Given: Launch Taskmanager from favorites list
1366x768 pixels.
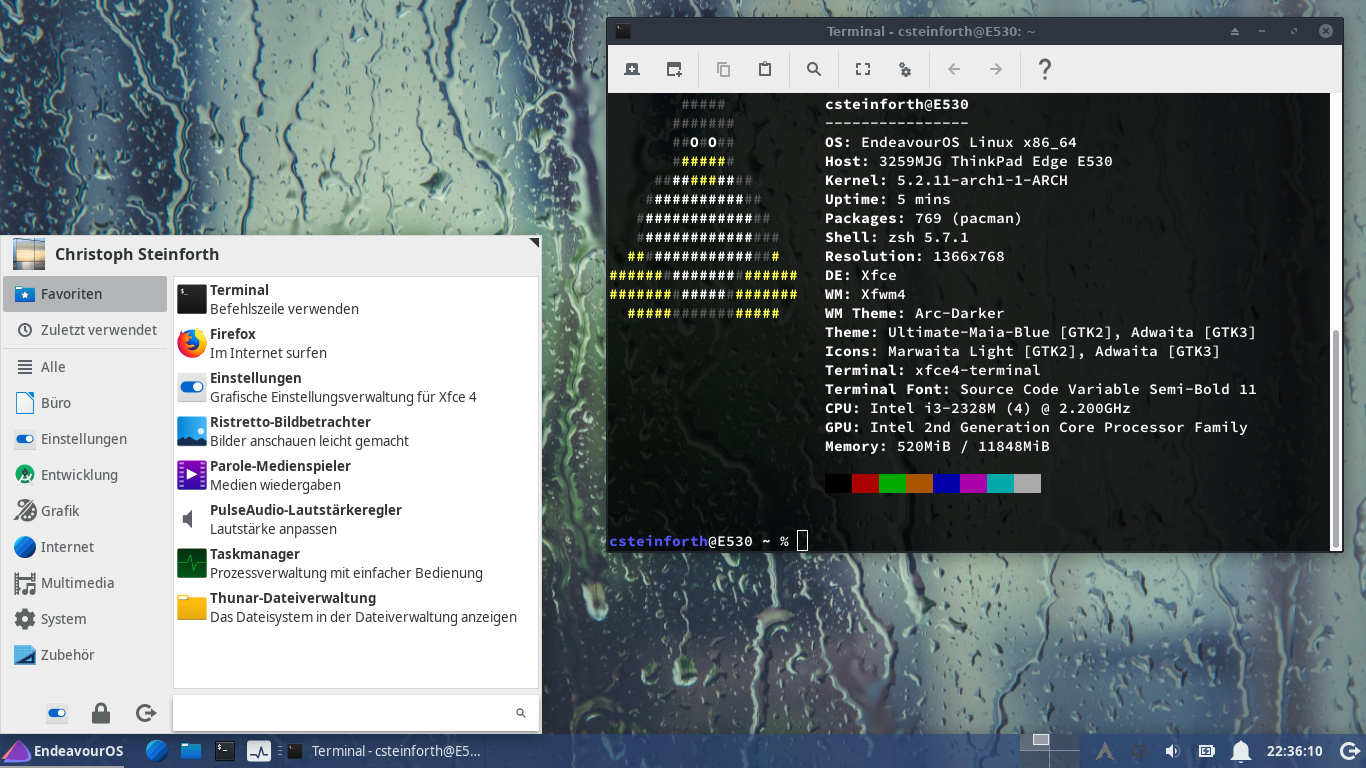Looking at the screenshot, I should tap(356, 563).
